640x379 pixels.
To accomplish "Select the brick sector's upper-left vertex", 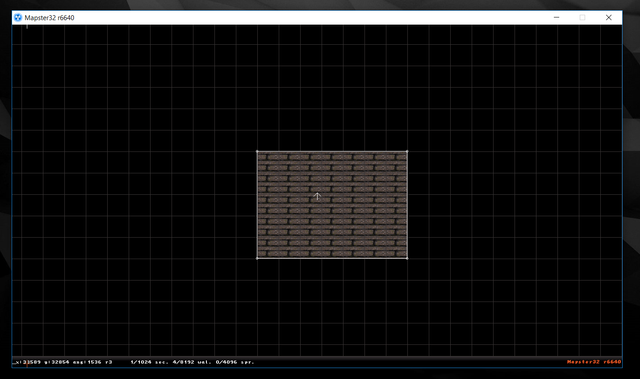I will tap(257, 151).
